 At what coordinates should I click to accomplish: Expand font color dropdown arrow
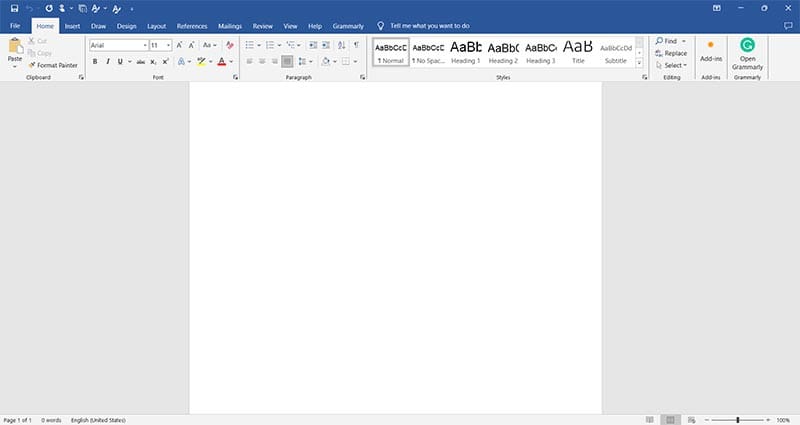231,62
